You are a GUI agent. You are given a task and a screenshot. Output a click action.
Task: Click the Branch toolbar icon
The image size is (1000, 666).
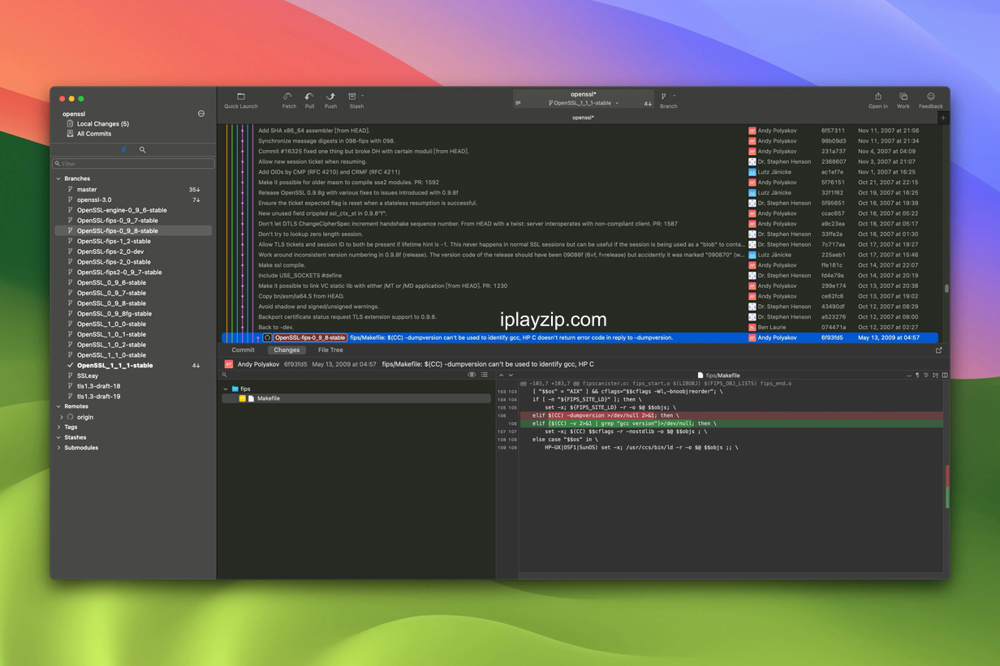click(x=664, y=97)
